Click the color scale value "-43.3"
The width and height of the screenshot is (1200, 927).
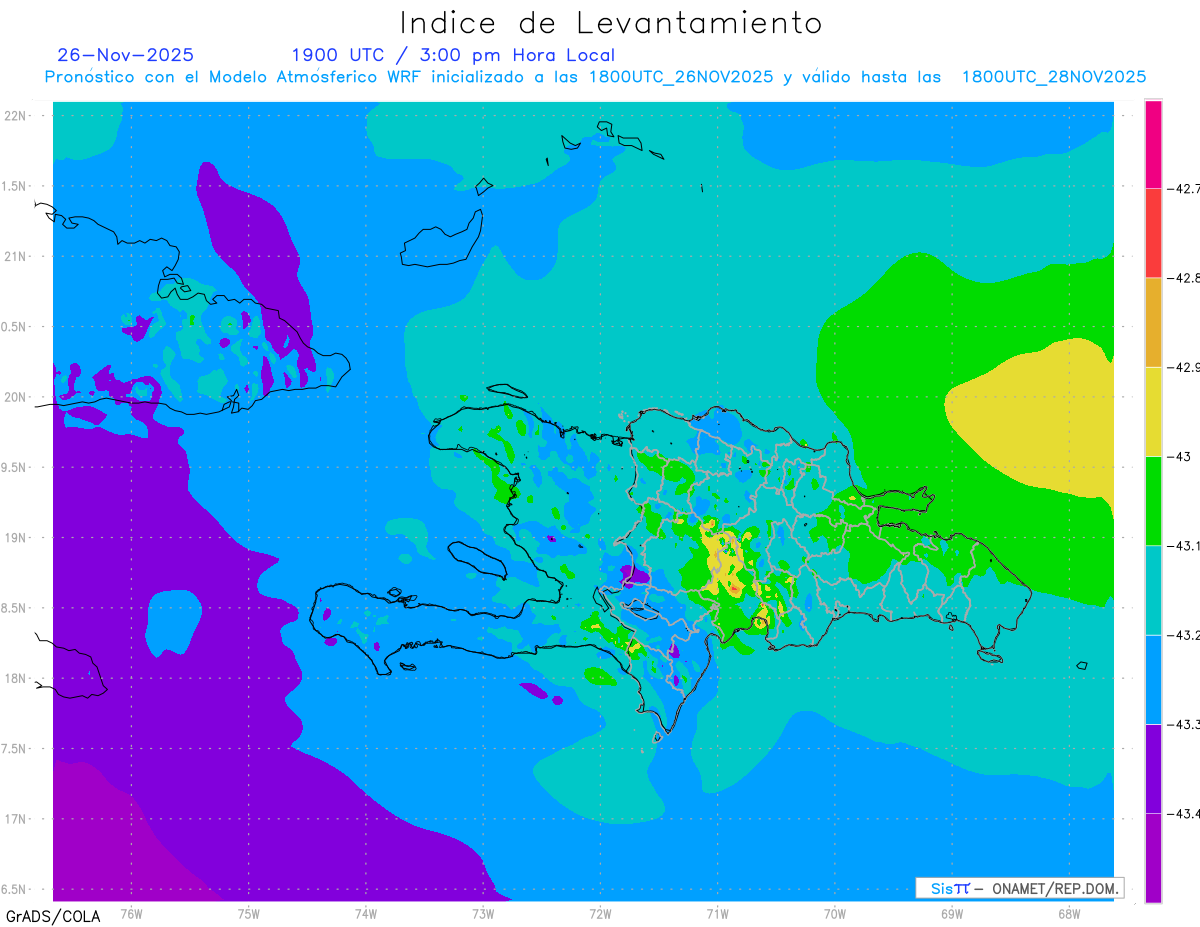[x=1183, y=724]
